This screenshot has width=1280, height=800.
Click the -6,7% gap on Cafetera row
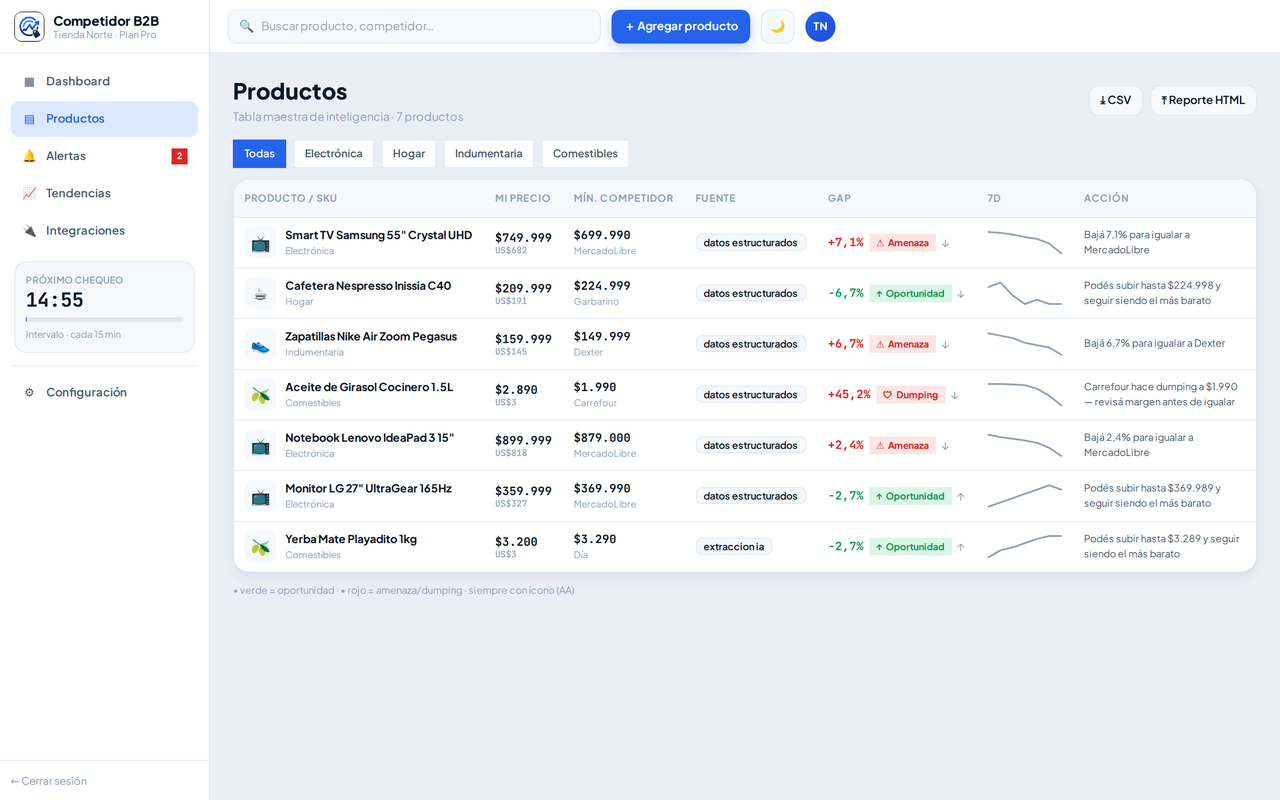(x=846, y=293)
